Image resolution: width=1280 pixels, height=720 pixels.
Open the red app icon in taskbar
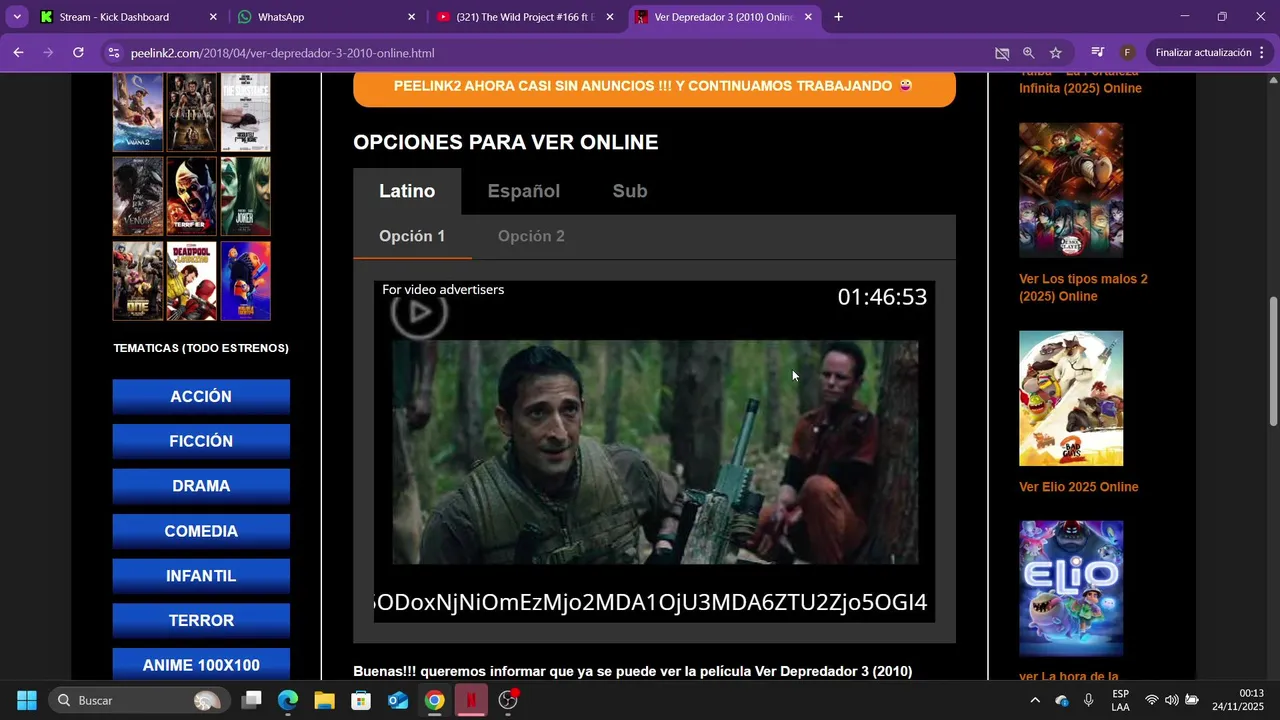click(471, 700)
